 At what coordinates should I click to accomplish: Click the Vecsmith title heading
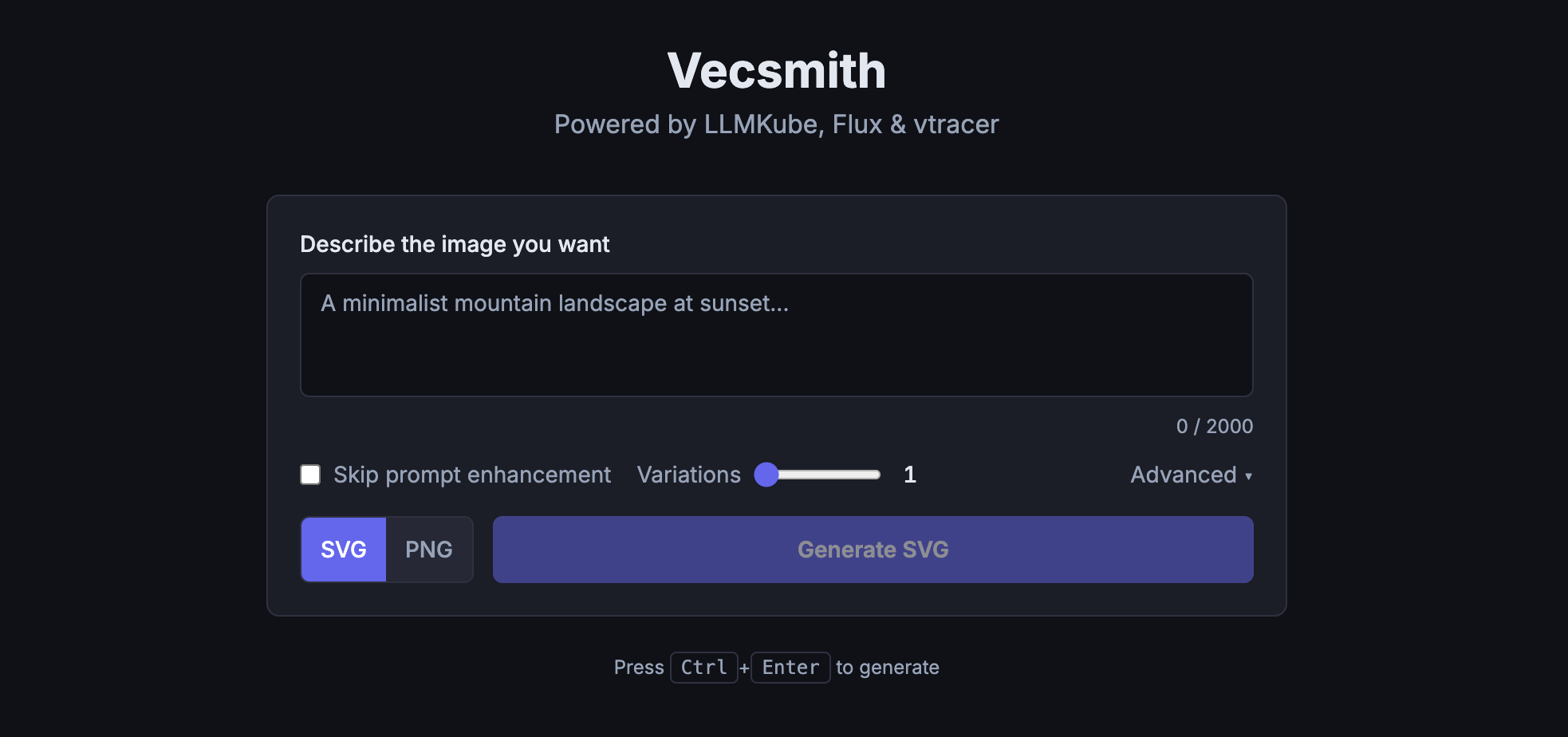pos(776,69)
